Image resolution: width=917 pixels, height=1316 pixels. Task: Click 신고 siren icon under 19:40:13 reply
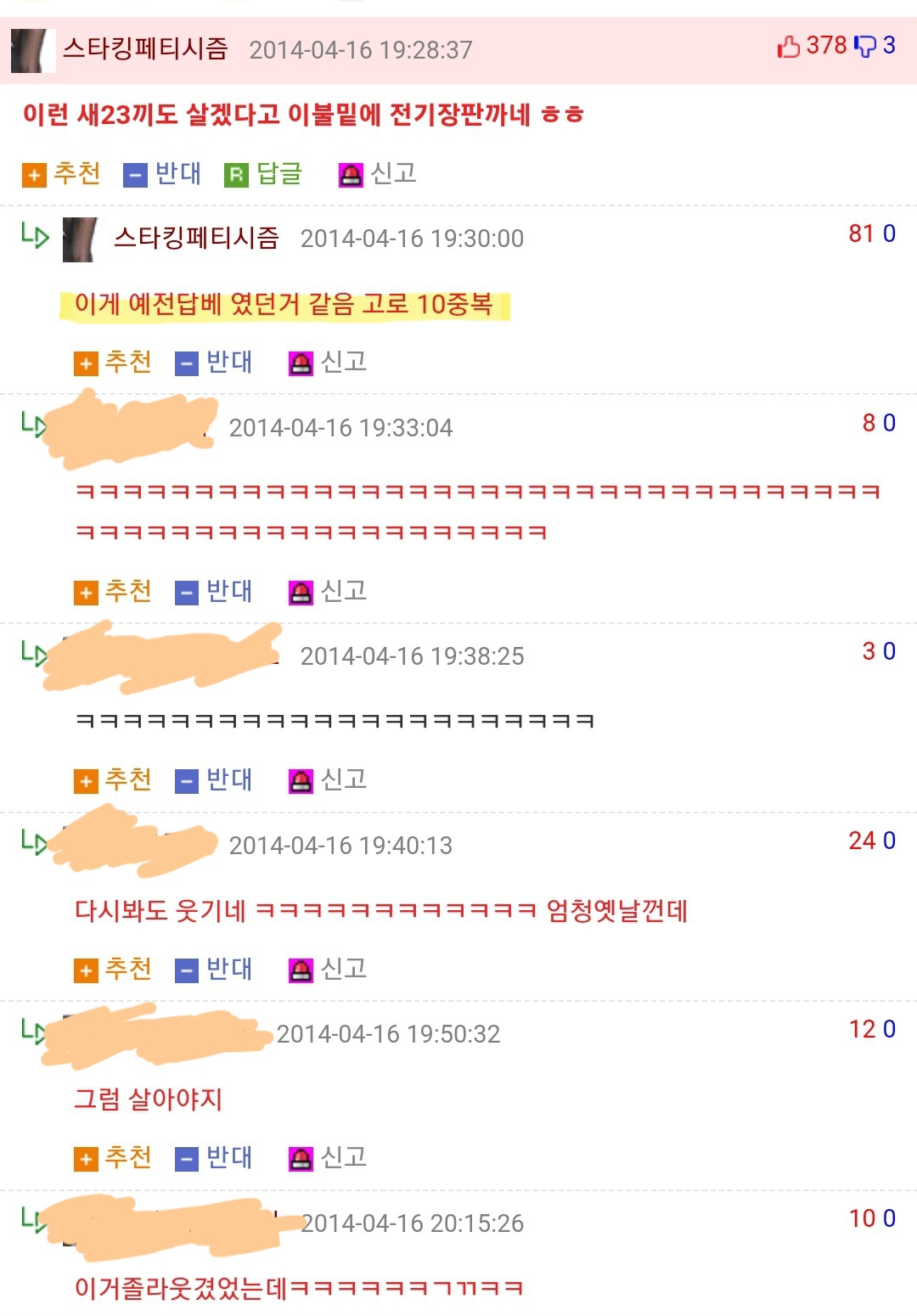click(301, 970)
